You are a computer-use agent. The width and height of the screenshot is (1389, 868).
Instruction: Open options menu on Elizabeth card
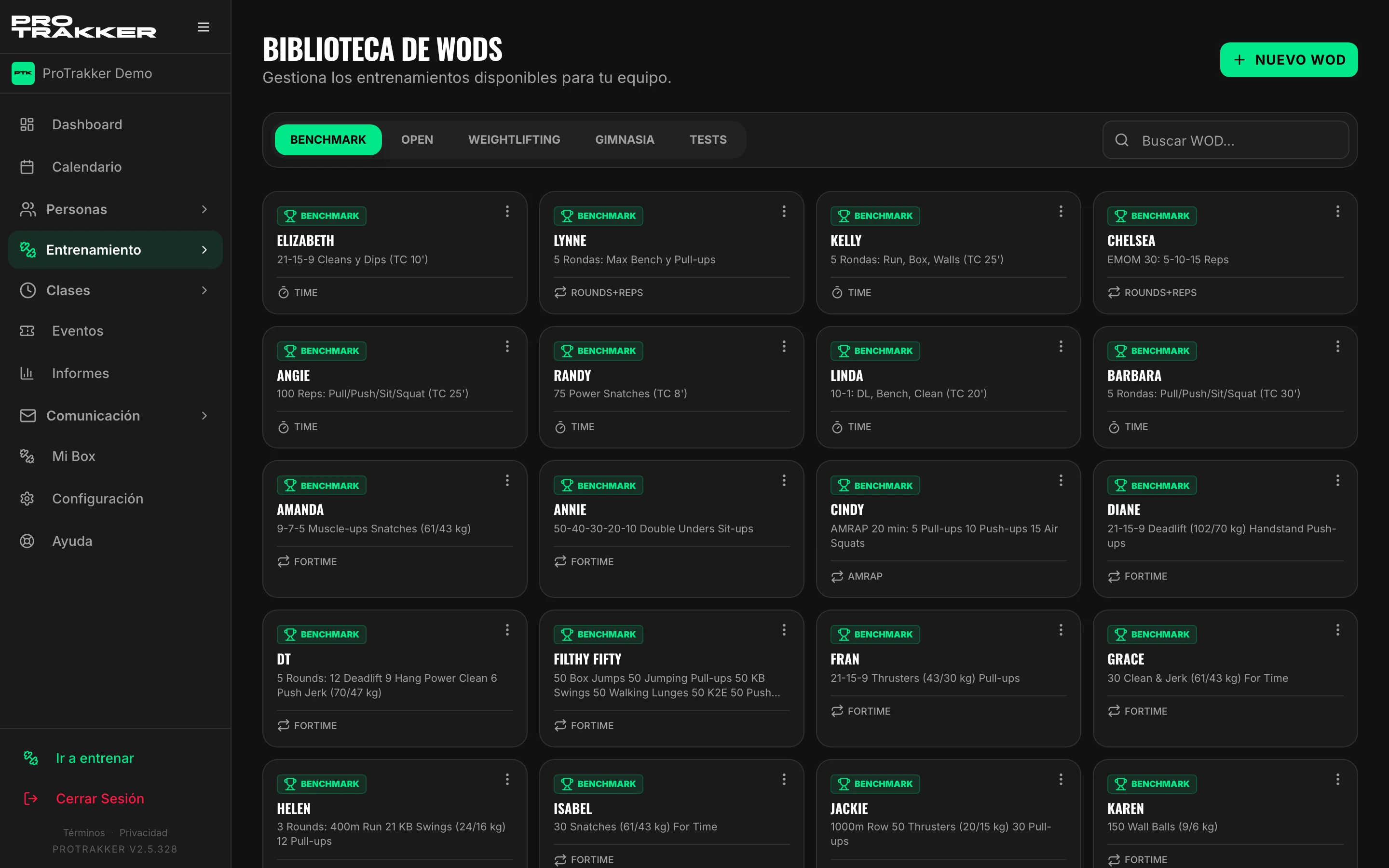point(507,211)
